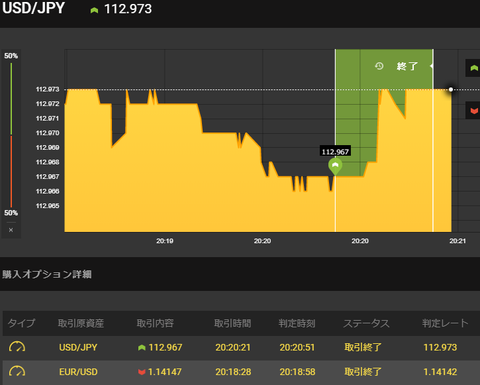
Task: Click the history clock icon beside 終了
Action: (x=379, y=66)
